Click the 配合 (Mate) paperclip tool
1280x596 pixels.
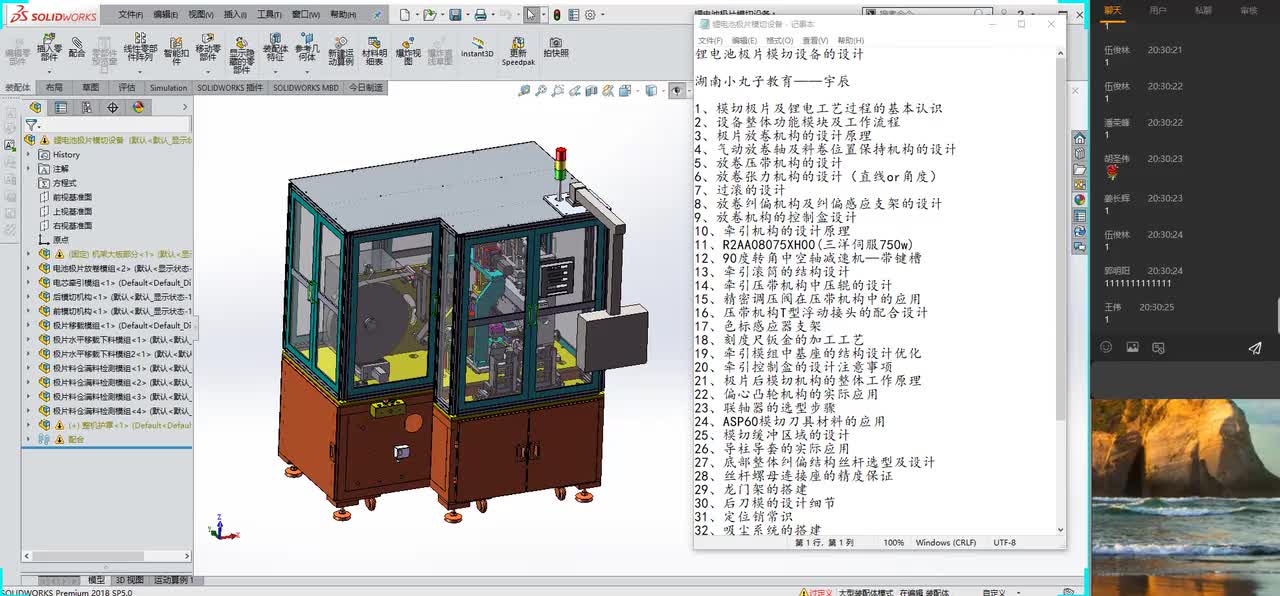[77, 46]
